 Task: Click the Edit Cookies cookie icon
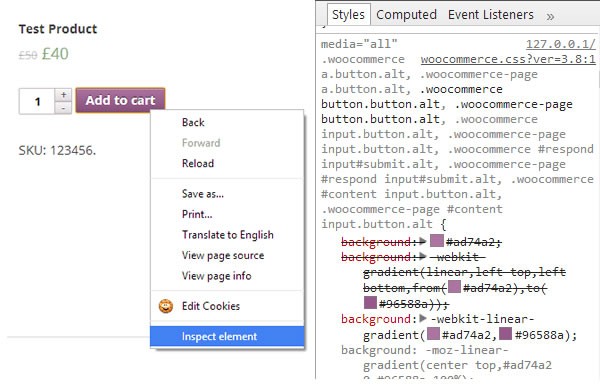[166, 306]
